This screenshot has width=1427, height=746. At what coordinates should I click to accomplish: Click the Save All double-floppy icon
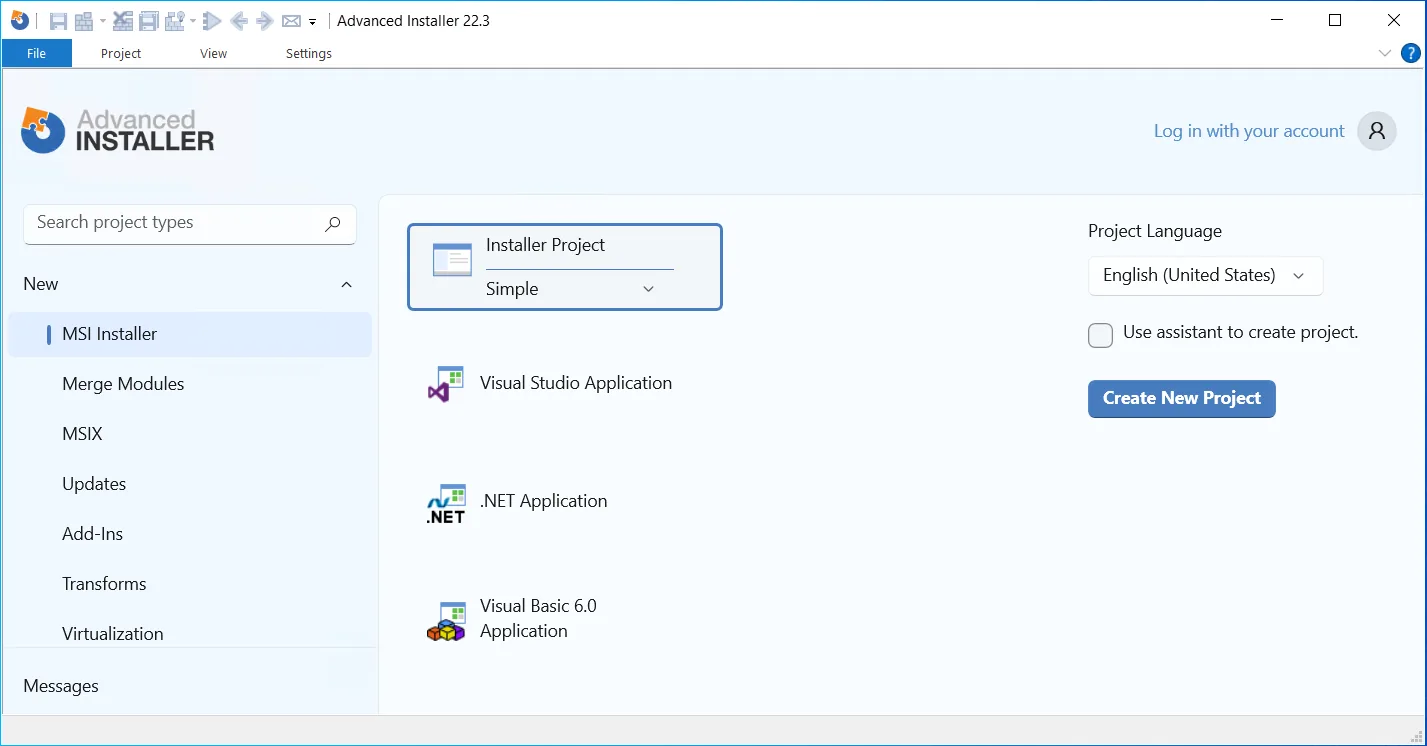(149, 21)
